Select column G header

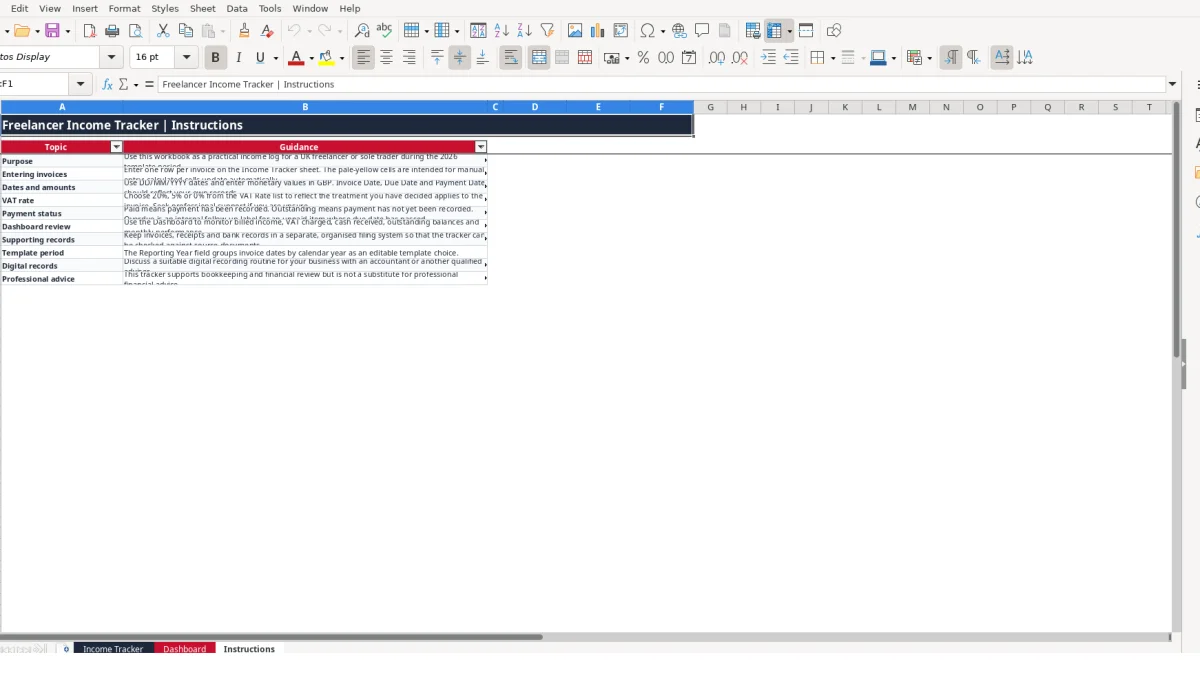tap(710, 107)
